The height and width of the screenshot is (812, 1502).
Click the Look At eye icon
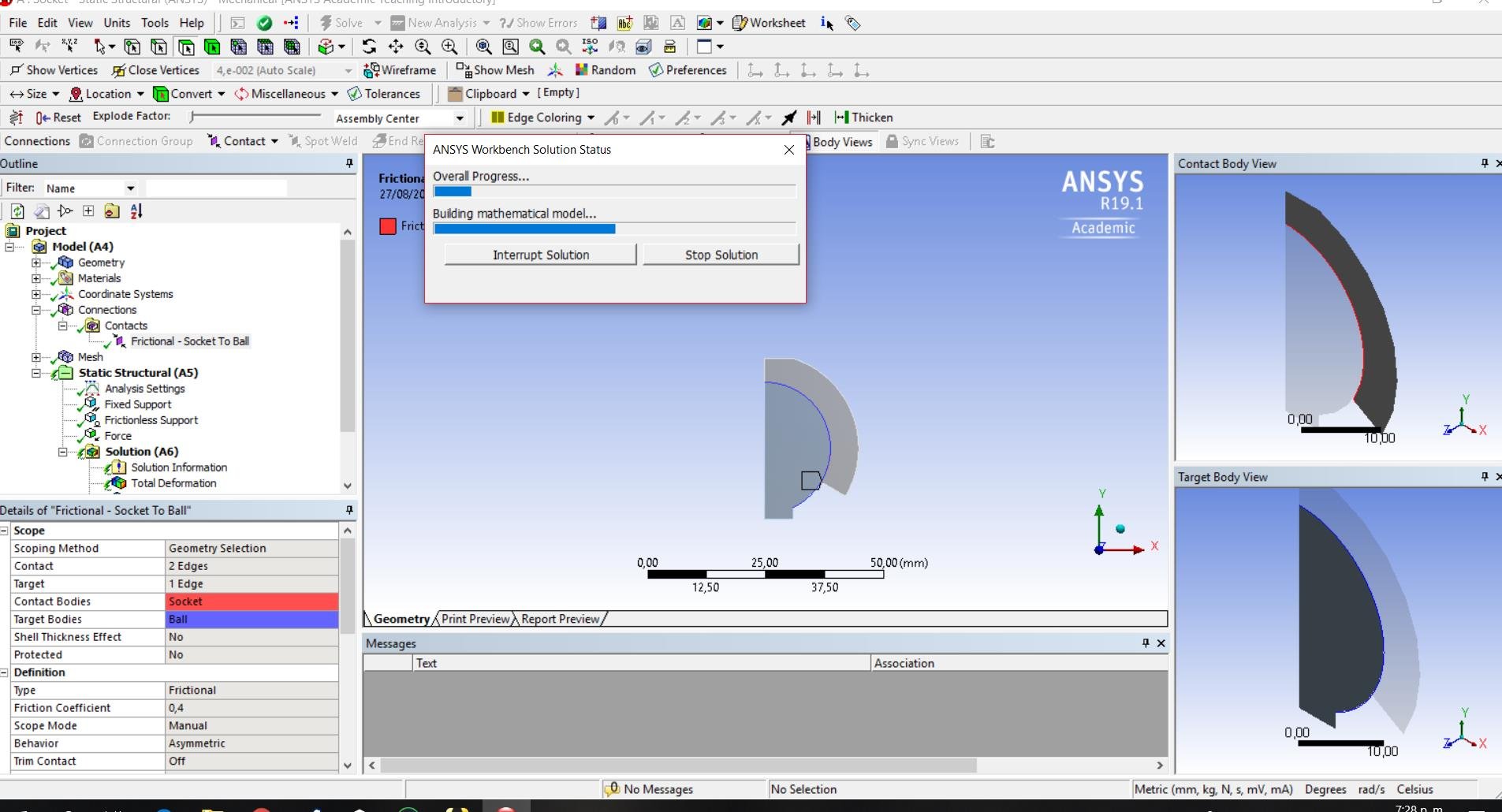643,47
